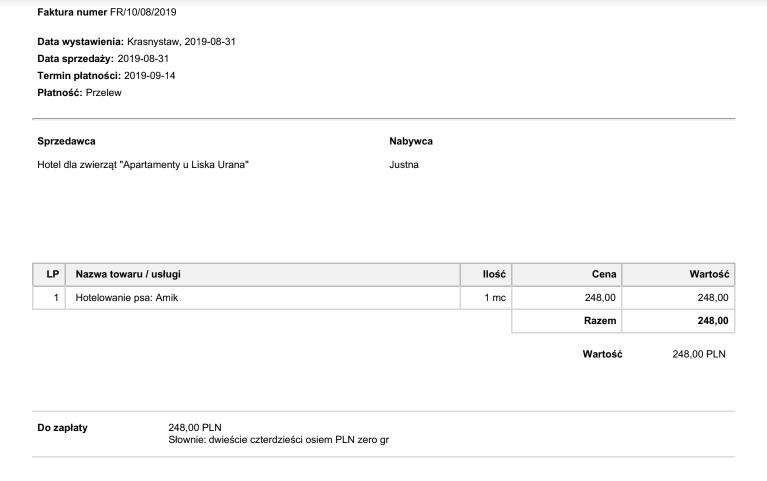The image size is (767, 481).
Task: Click the payment deadline 2019-09-14
Action: (150, 76)
